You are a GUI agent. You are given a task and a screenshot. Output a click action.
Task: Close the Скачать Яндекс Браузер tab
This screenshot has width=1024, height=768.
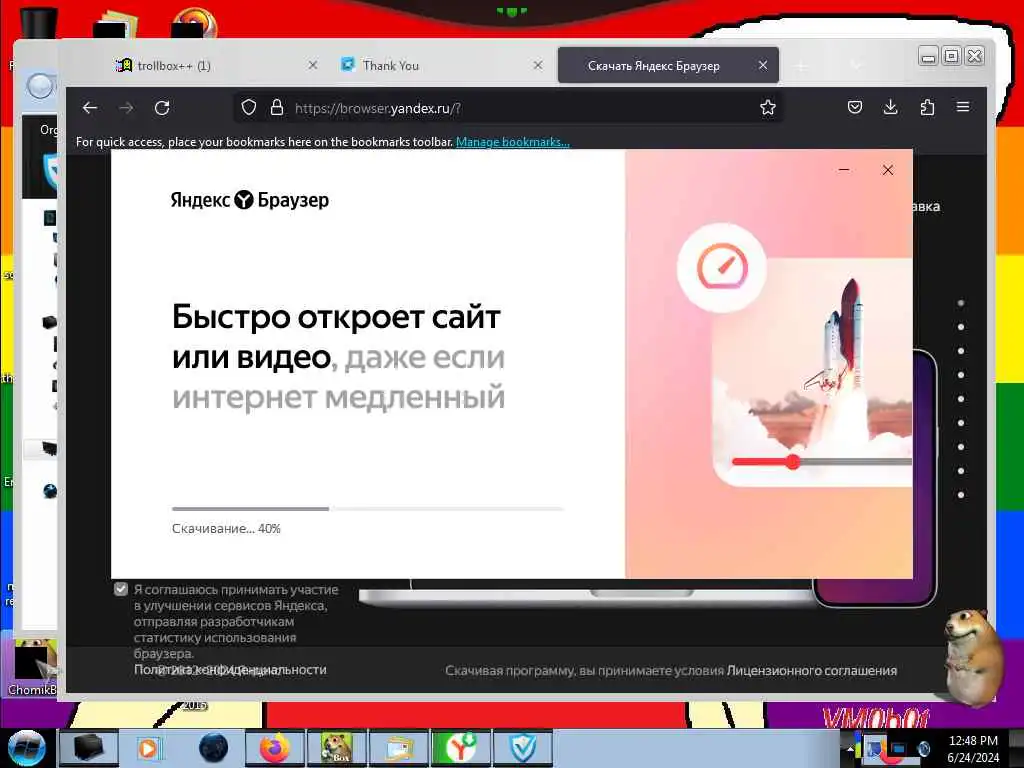[763, 65]
